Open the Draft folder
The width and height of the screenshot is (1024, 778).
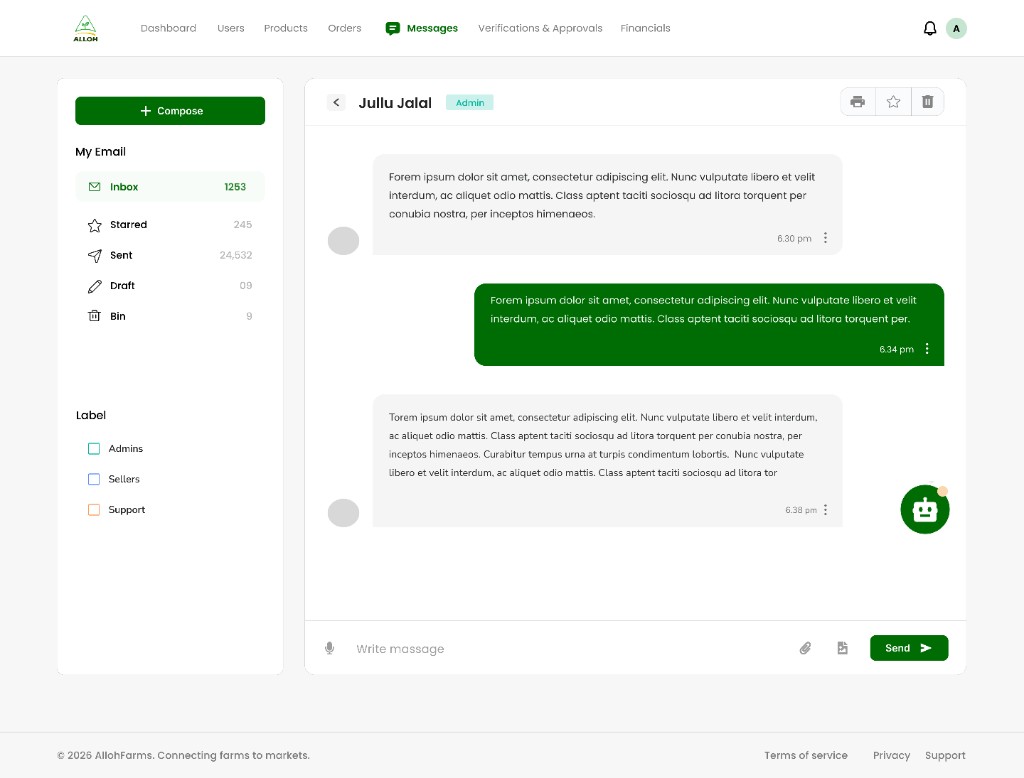tap(170, 285)
